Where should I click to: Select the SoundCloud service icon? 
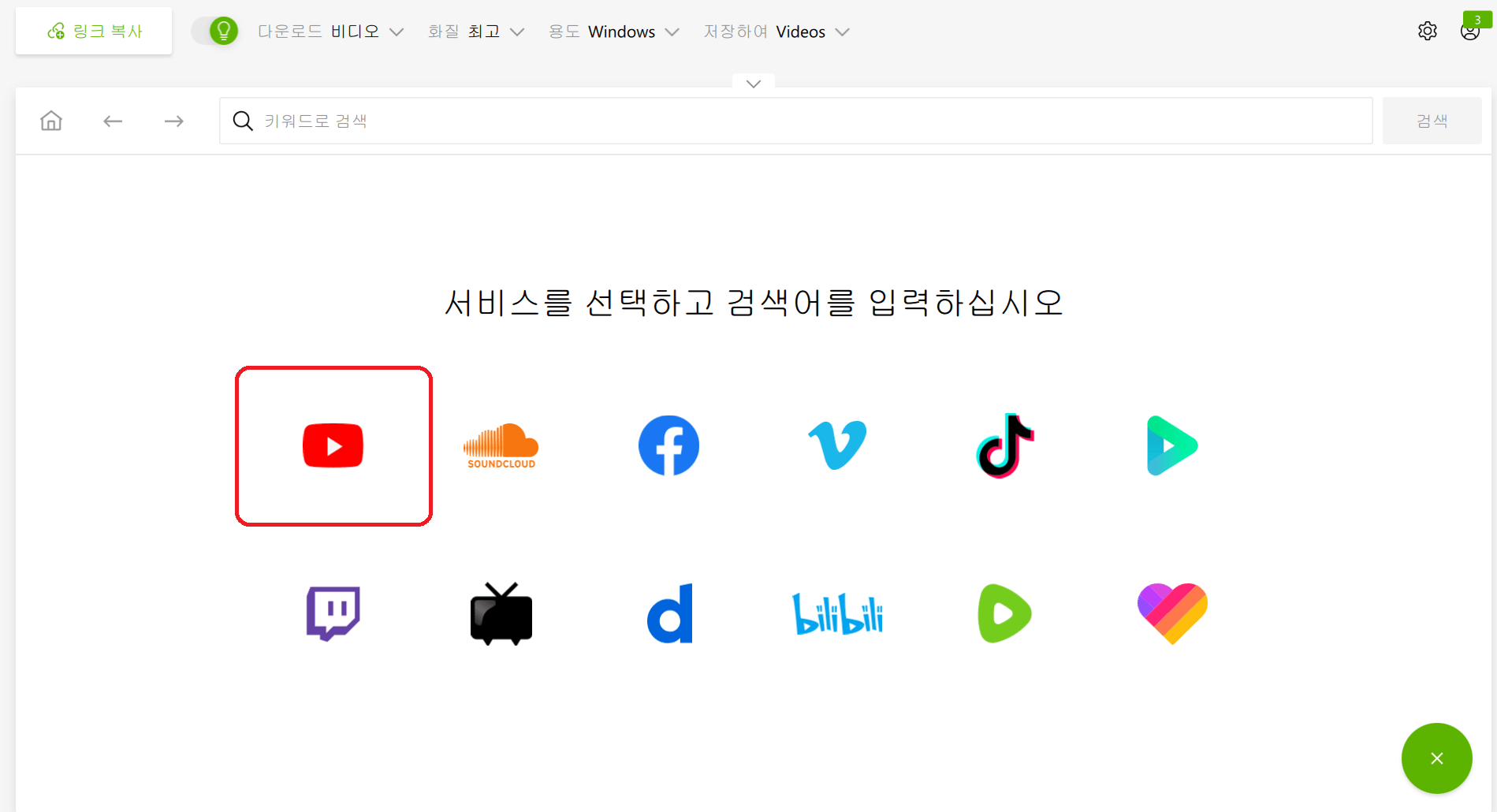click(501, 445)
